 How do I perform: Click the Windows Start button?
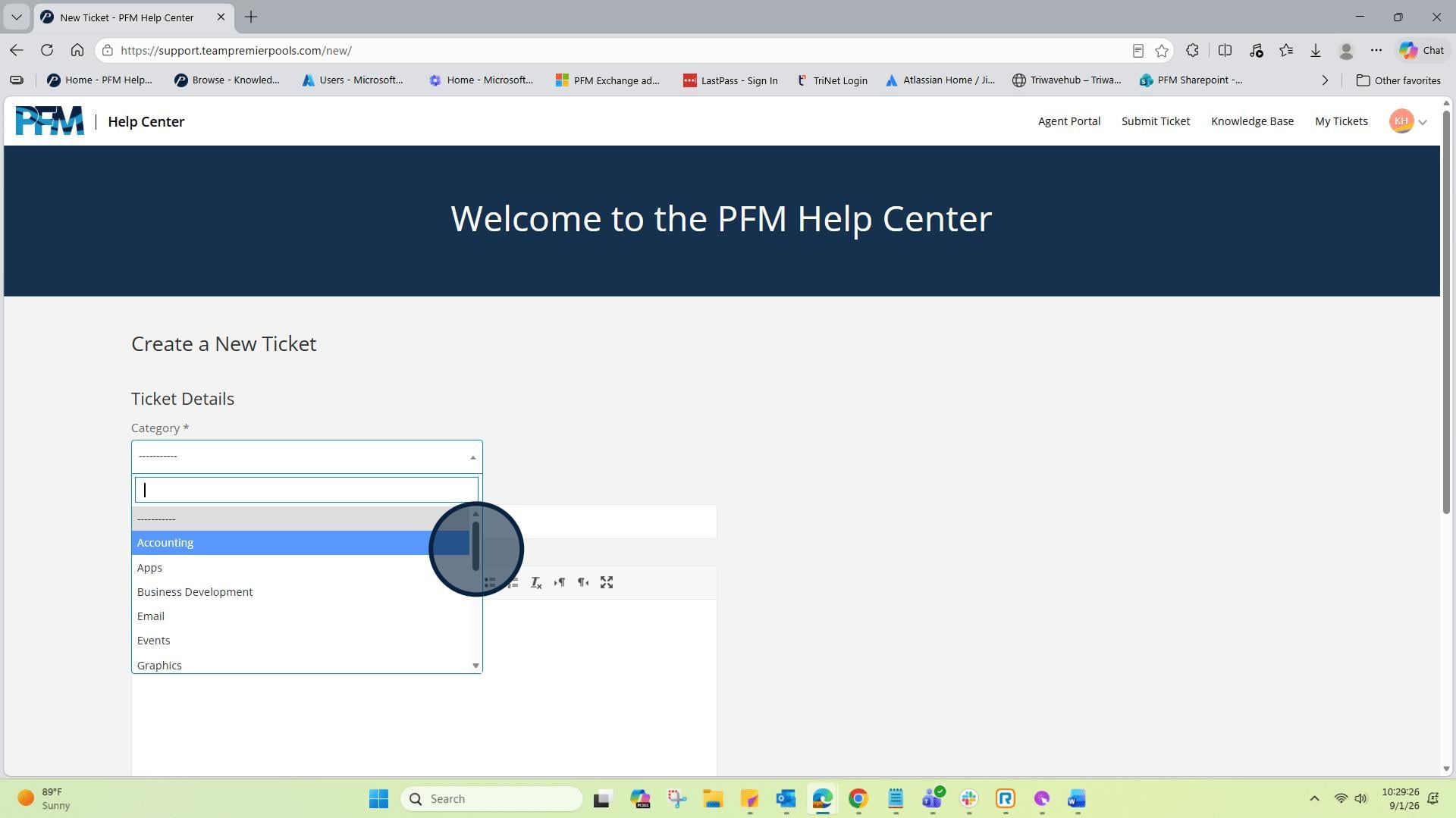pyautogui.click(x=378, y=798)
